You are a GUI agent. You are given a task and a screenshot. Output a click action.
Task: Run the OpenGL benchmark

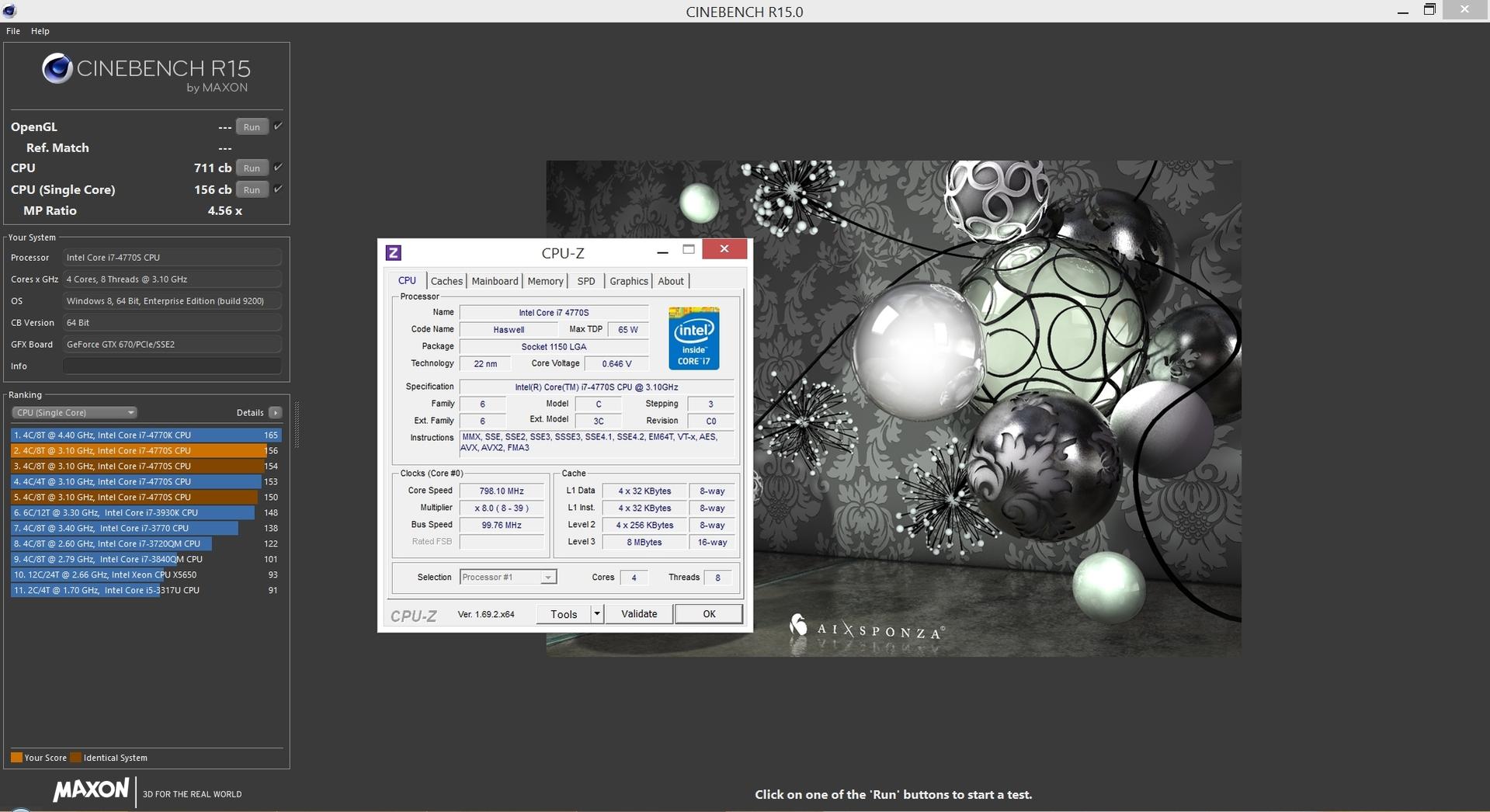252,127
